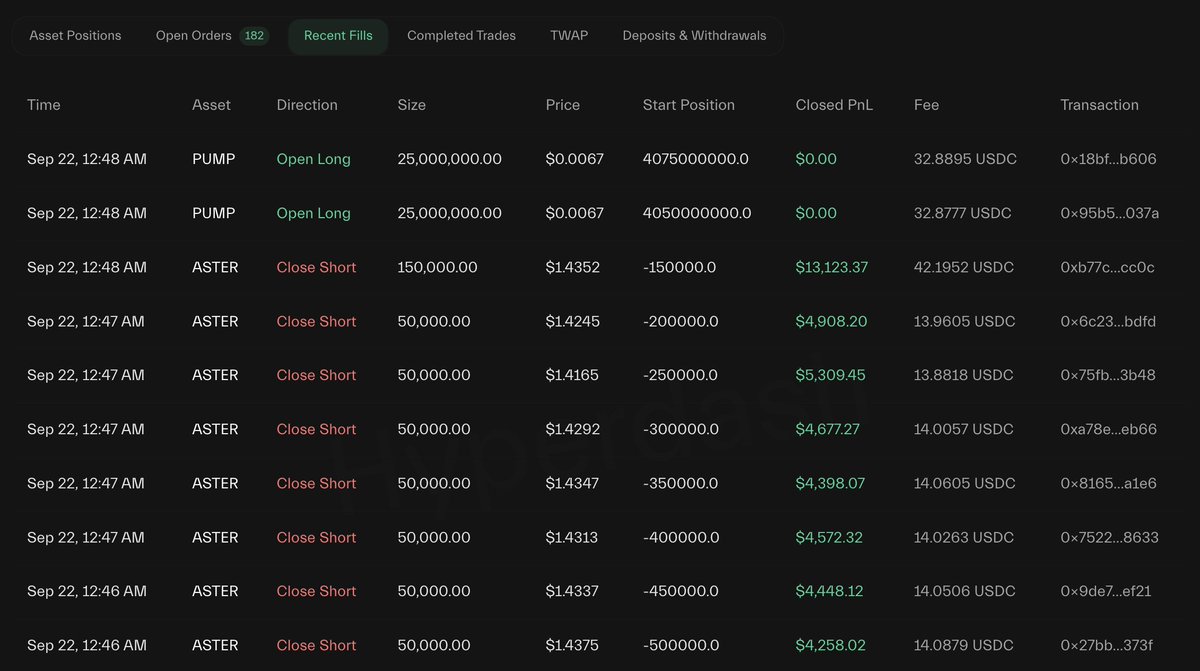Open transaction link 0xb77c...cc0c
The image size is (1200, 671).
pos(1107,267)
